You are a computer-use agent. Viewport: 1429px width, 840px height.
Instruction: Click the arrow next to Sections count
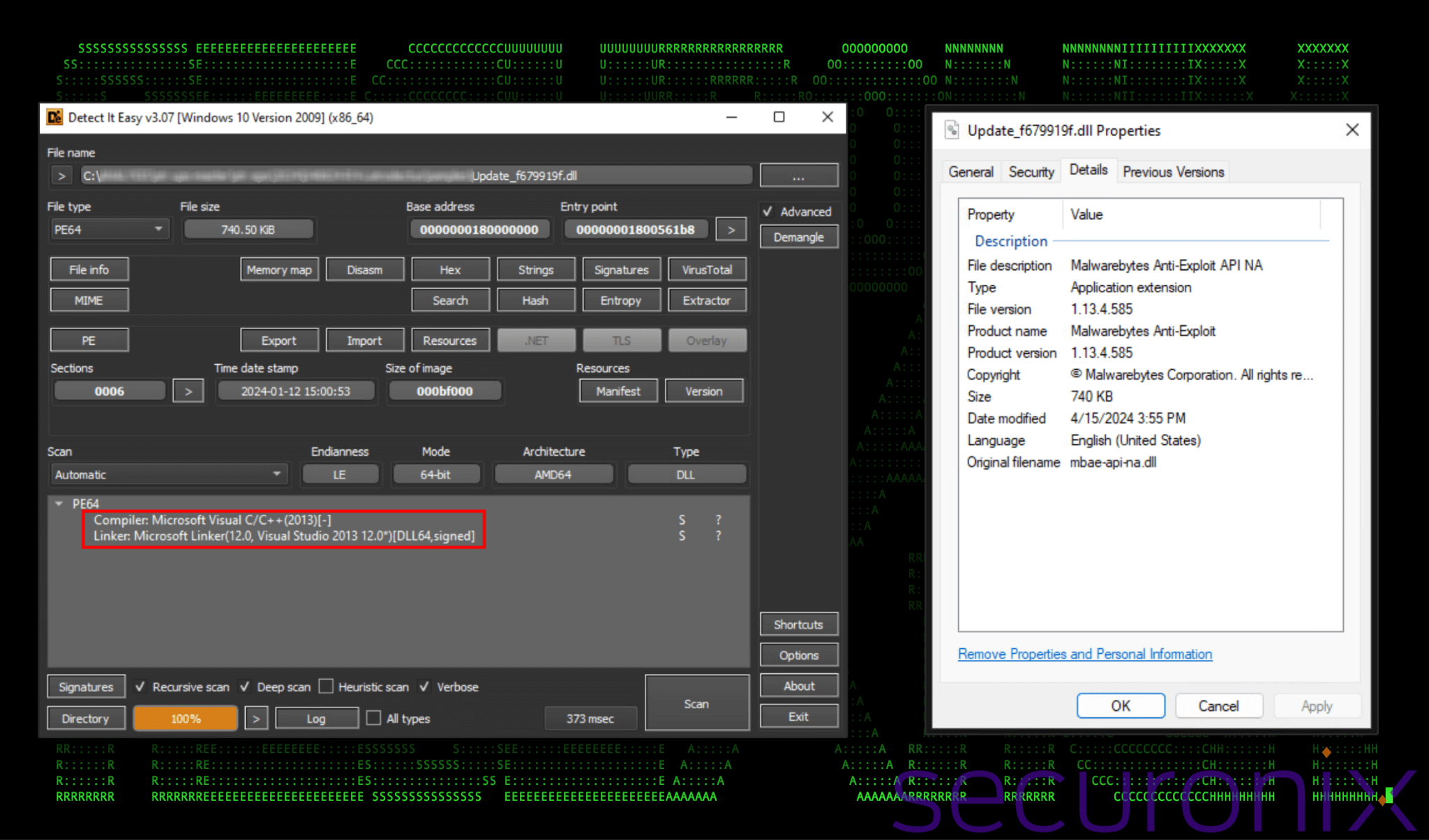click(x=188, y=391)
